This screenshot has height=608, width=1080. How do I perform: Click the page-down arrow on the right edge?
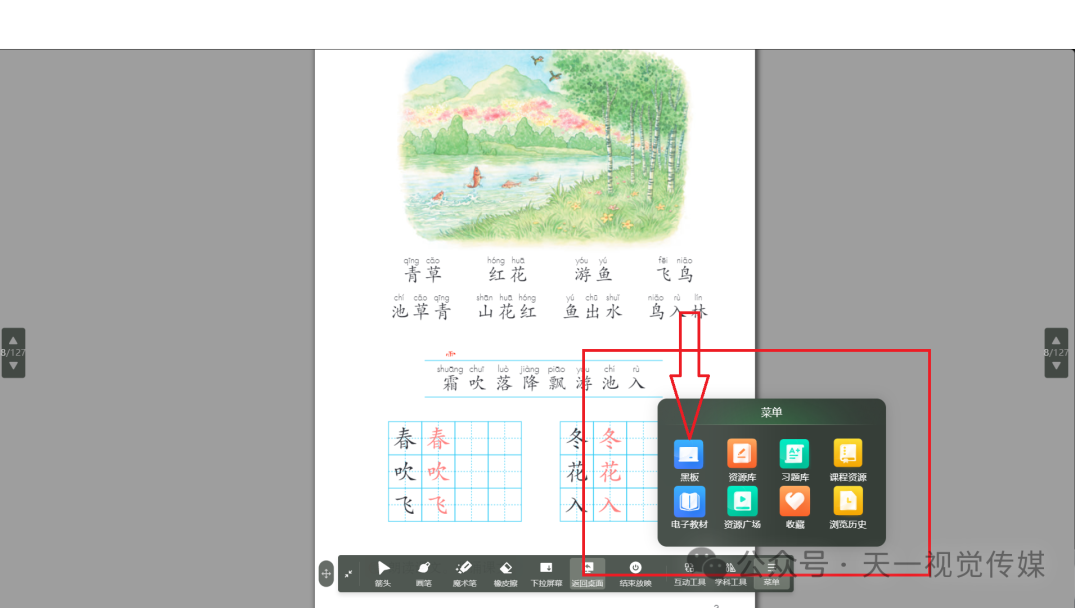point(1057,366)
